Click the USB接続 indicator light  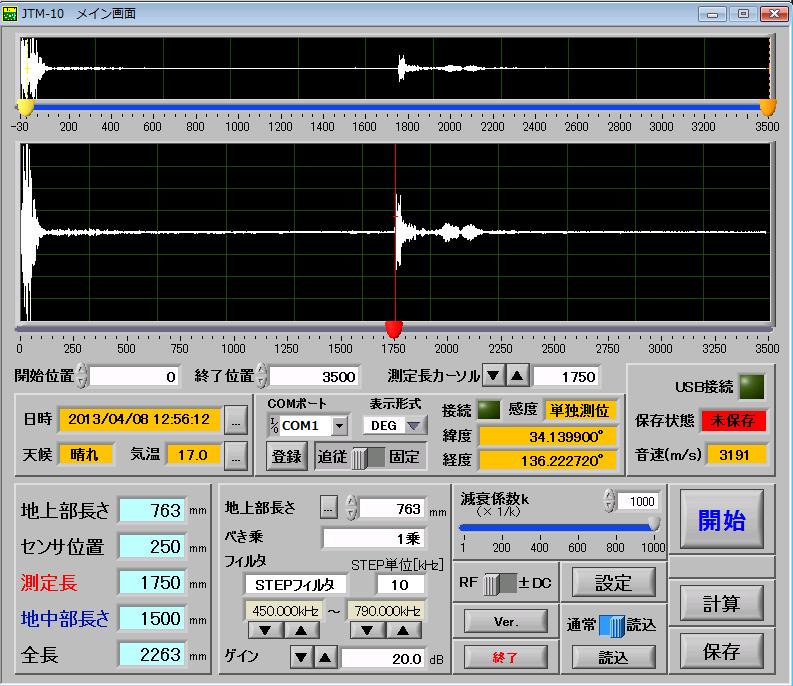tap(752, 387)
